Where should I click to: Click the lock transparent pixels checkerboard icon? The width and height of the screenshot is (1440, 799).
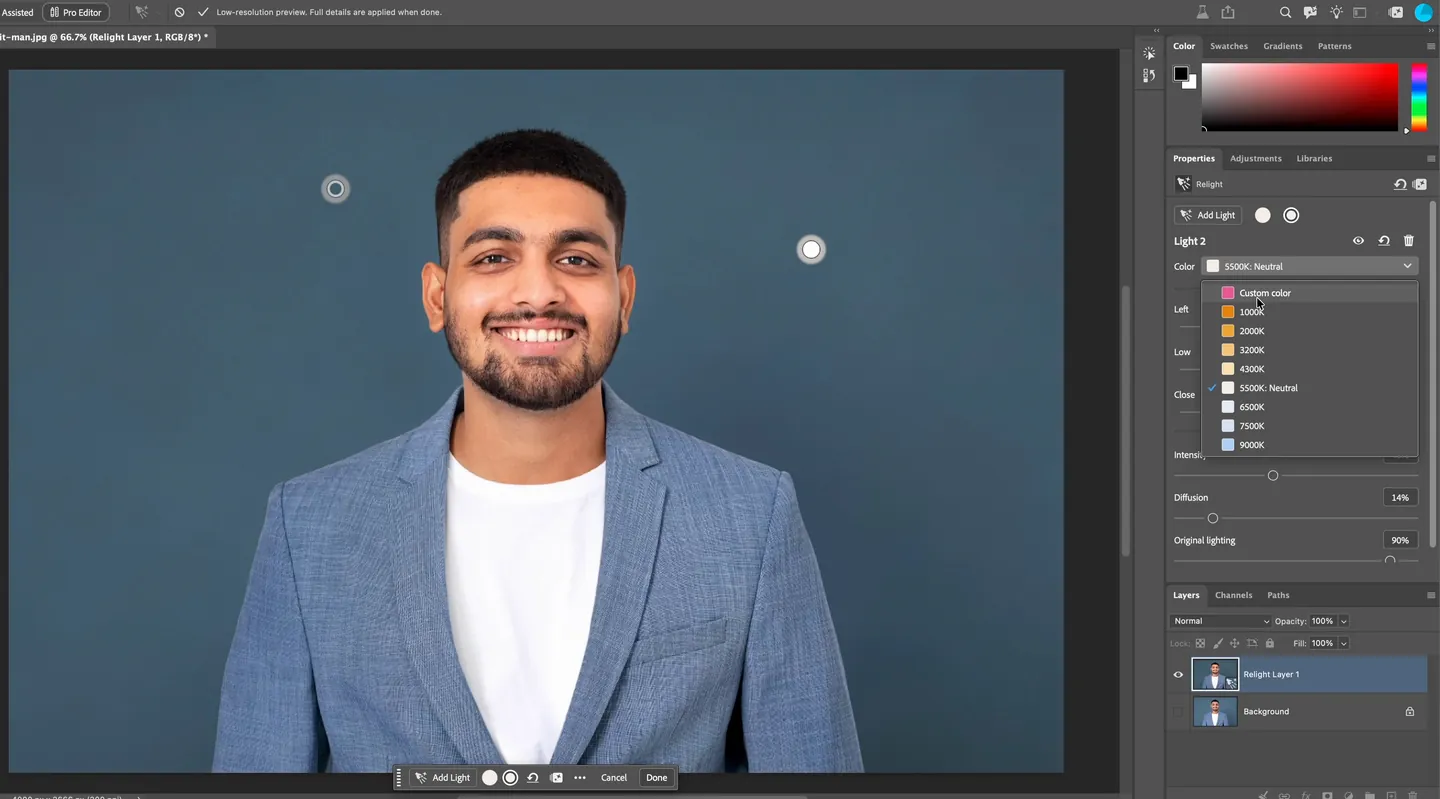click(x=1201, y=643)
